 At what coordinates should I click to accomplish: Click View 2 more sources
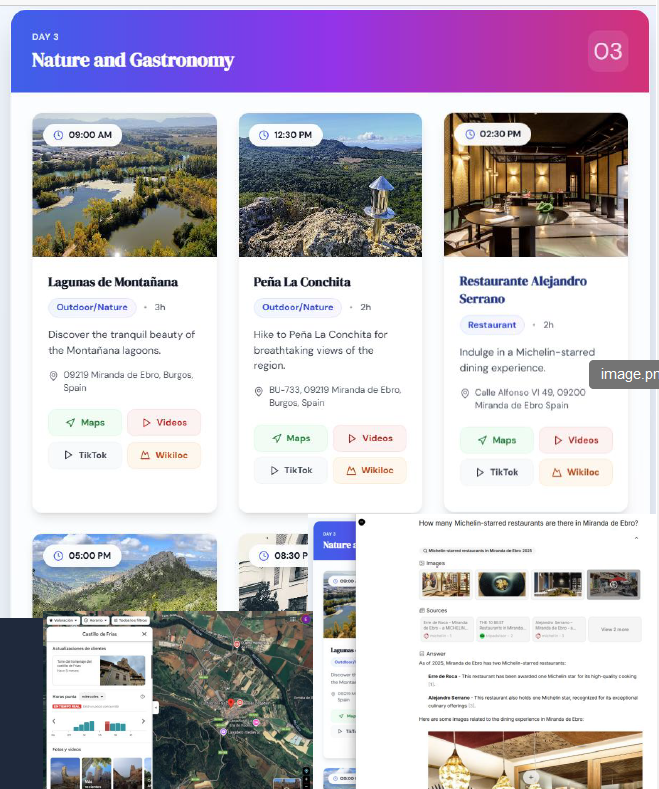[615, 630]
